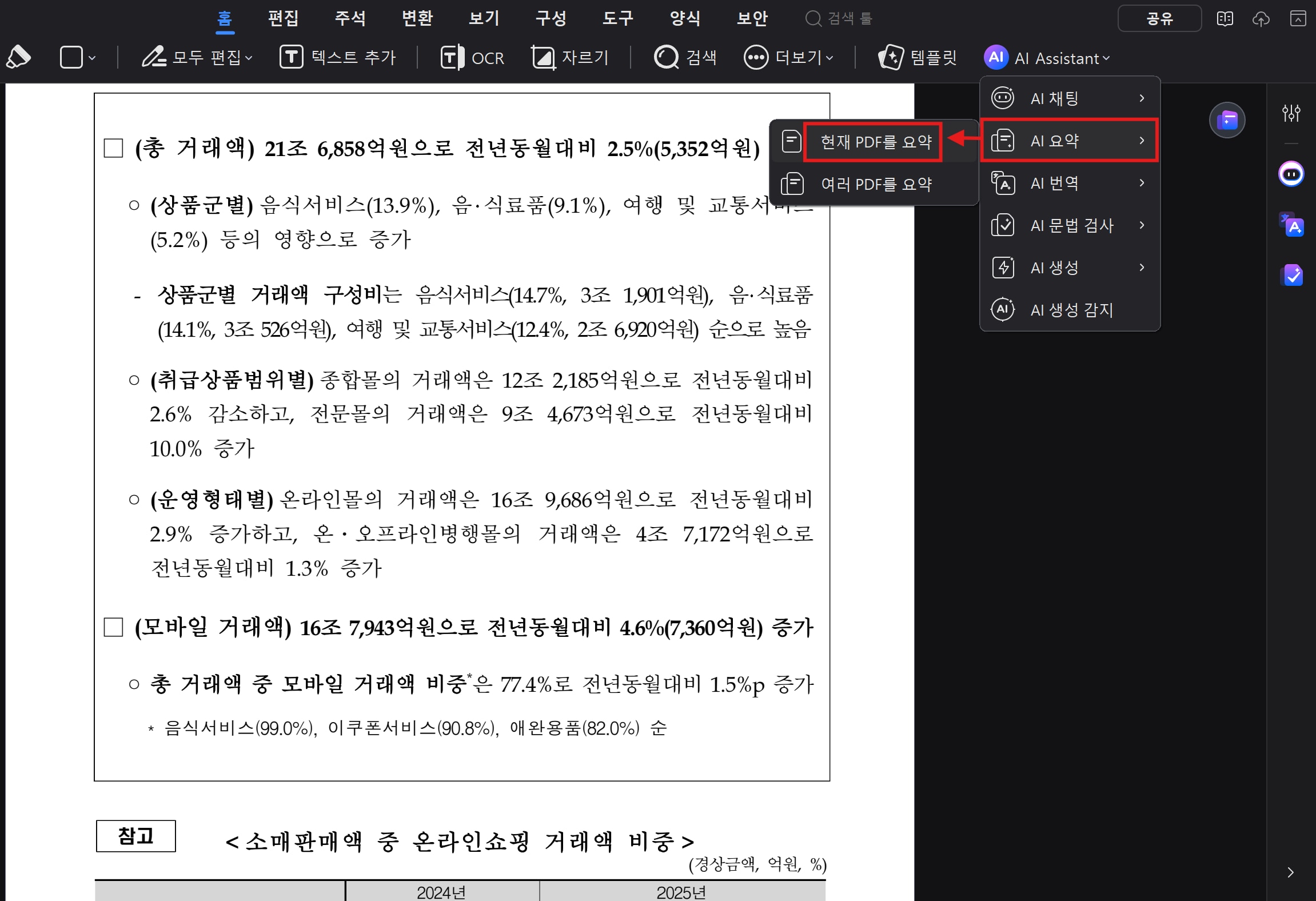1316x901 pixels.
Task: Open the AI 번역 submenu
Action: pyautogui.click(x=1070, y=183)
